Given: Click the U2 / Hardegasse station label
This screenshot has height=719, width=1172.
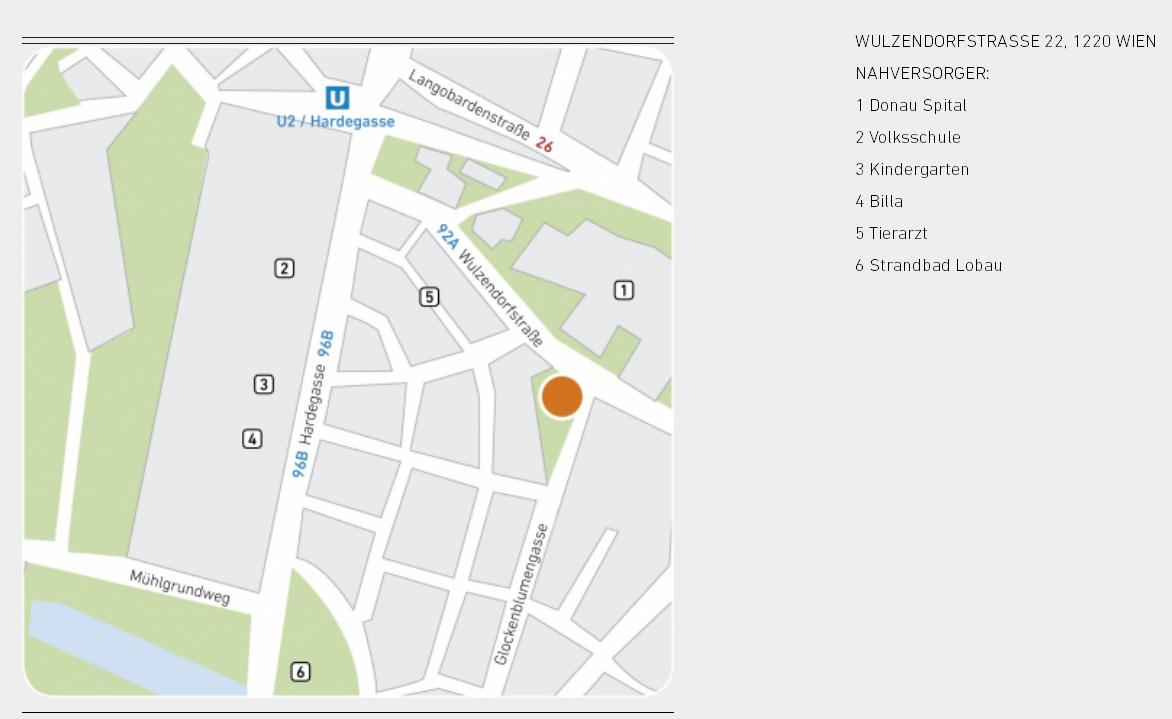Looking at the screenshot, I should click(336, 122).
